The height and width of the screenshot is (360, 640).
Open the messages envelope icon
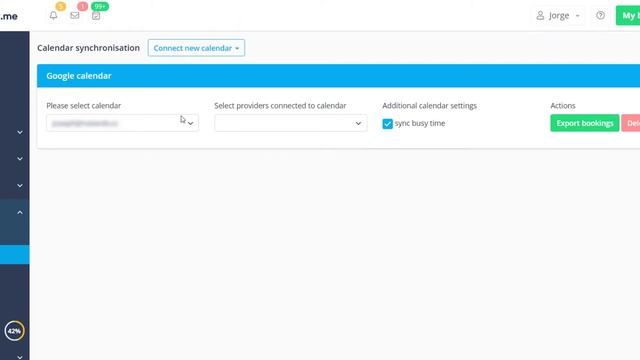(x=75, y=16)
